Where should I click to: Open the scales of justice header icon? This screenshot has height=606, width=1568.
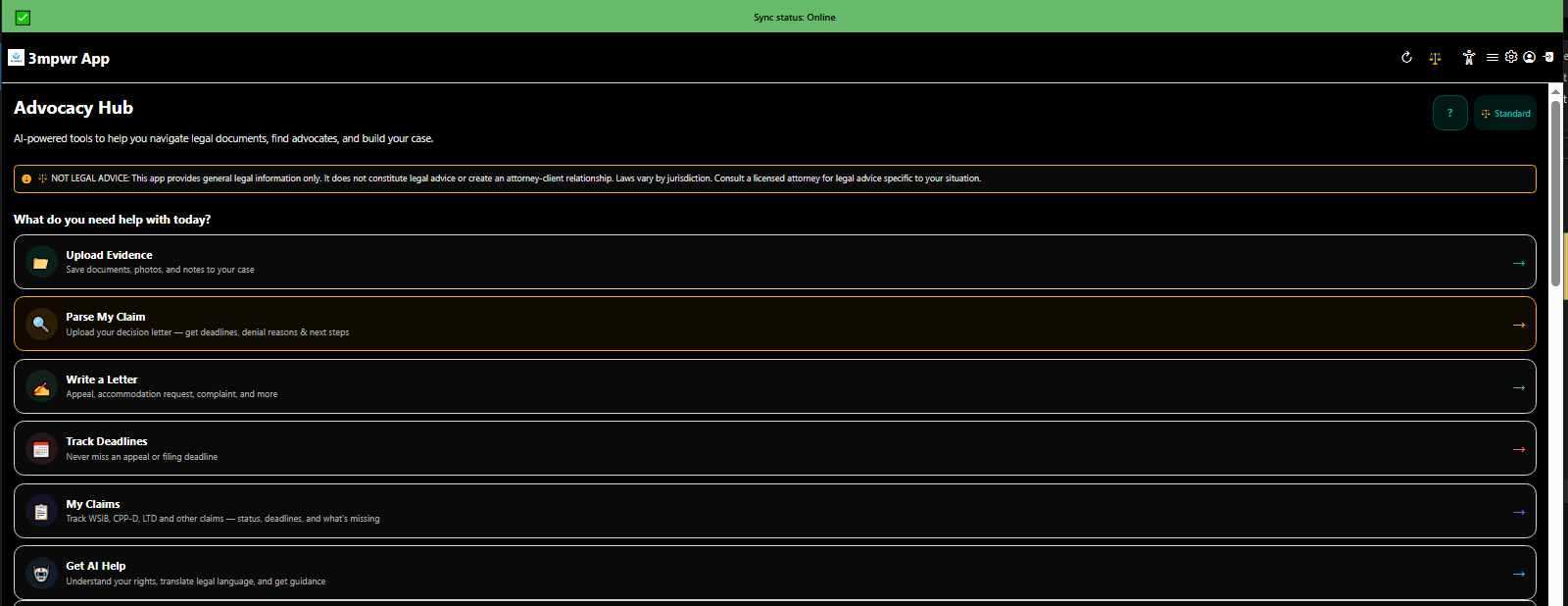pos(1435,58)
